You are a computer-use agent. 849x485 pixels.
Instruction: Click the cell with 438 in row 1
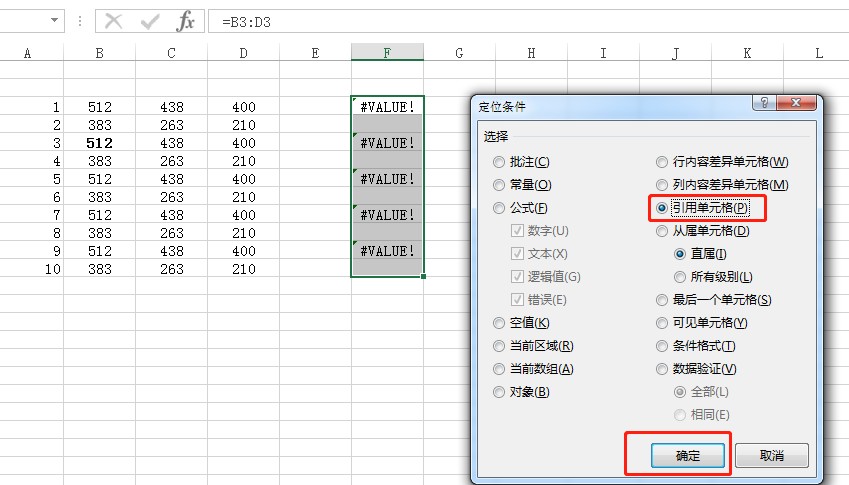pos(172,107)
